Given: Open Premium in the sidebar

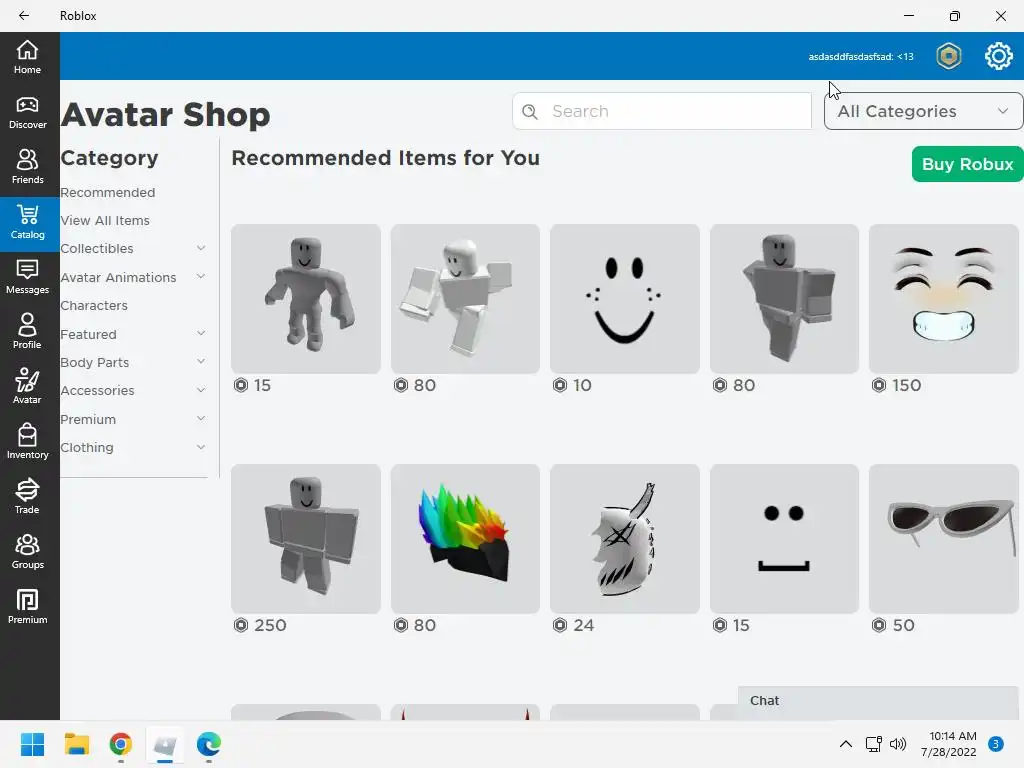Looking at the screenshot, I should point(27,607).
